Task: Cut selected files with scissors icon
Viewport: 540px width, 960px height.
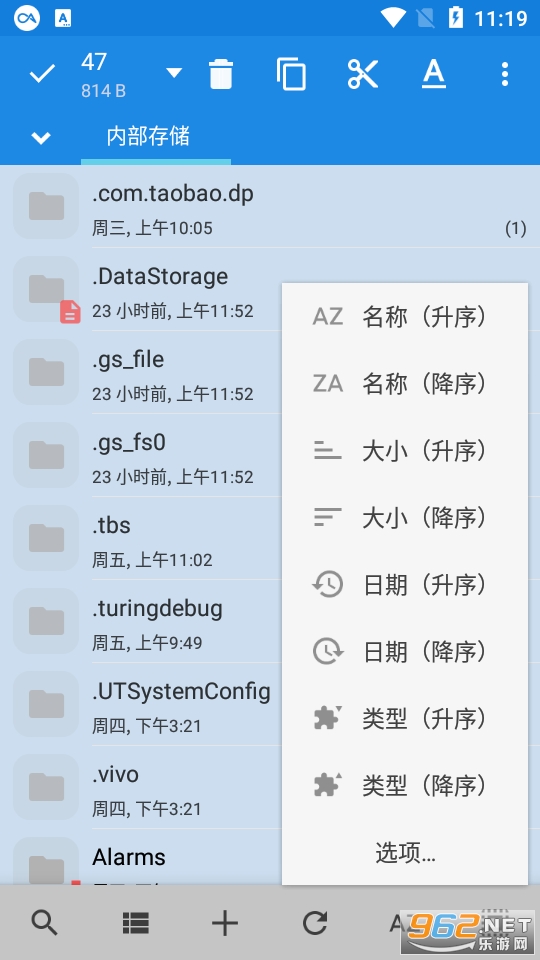Action: point(362,74)
